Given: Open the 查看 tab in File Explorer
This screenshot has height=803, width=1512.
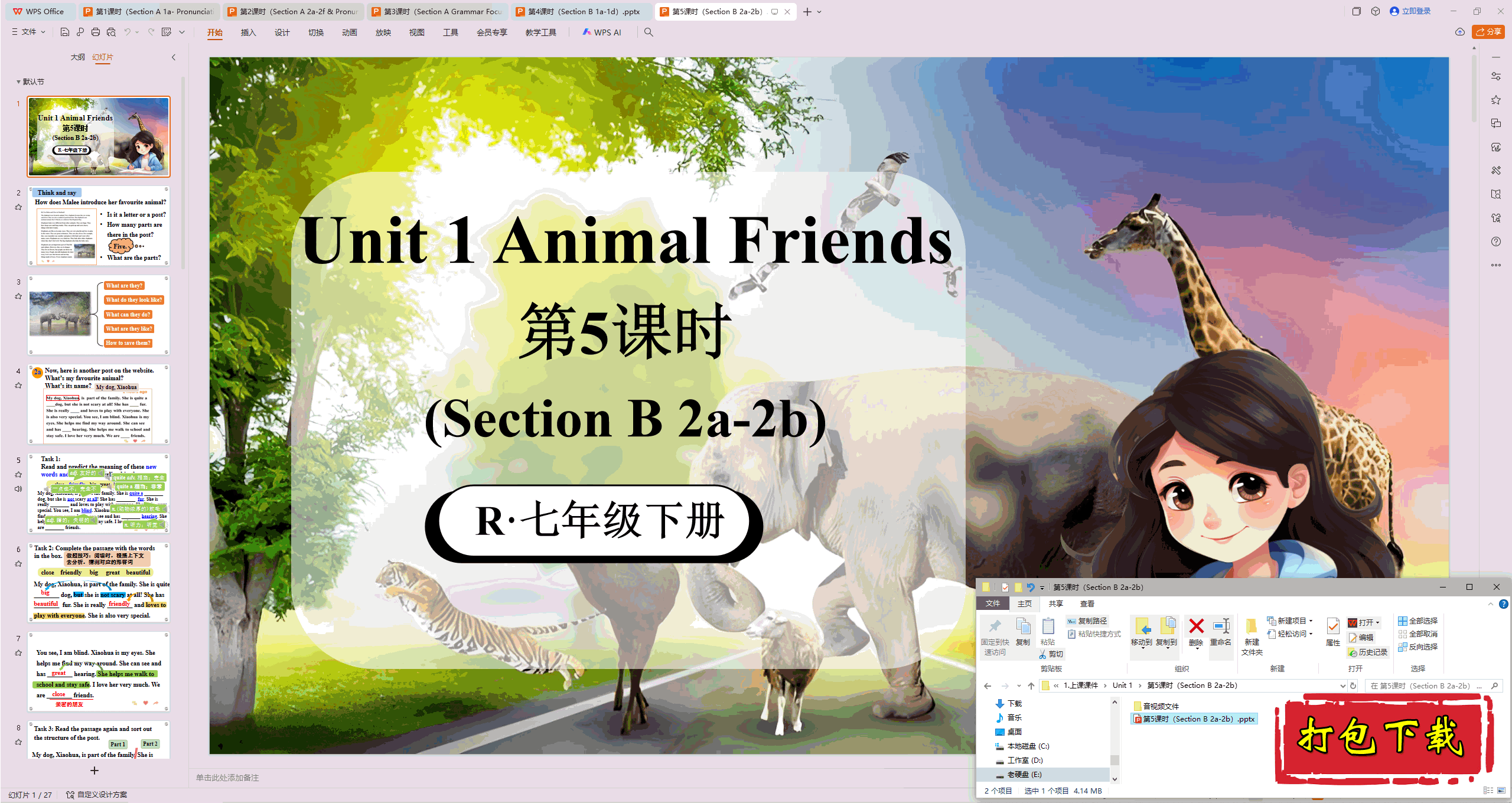Looking at the screenshot, I should click(x=1087, y=604).
